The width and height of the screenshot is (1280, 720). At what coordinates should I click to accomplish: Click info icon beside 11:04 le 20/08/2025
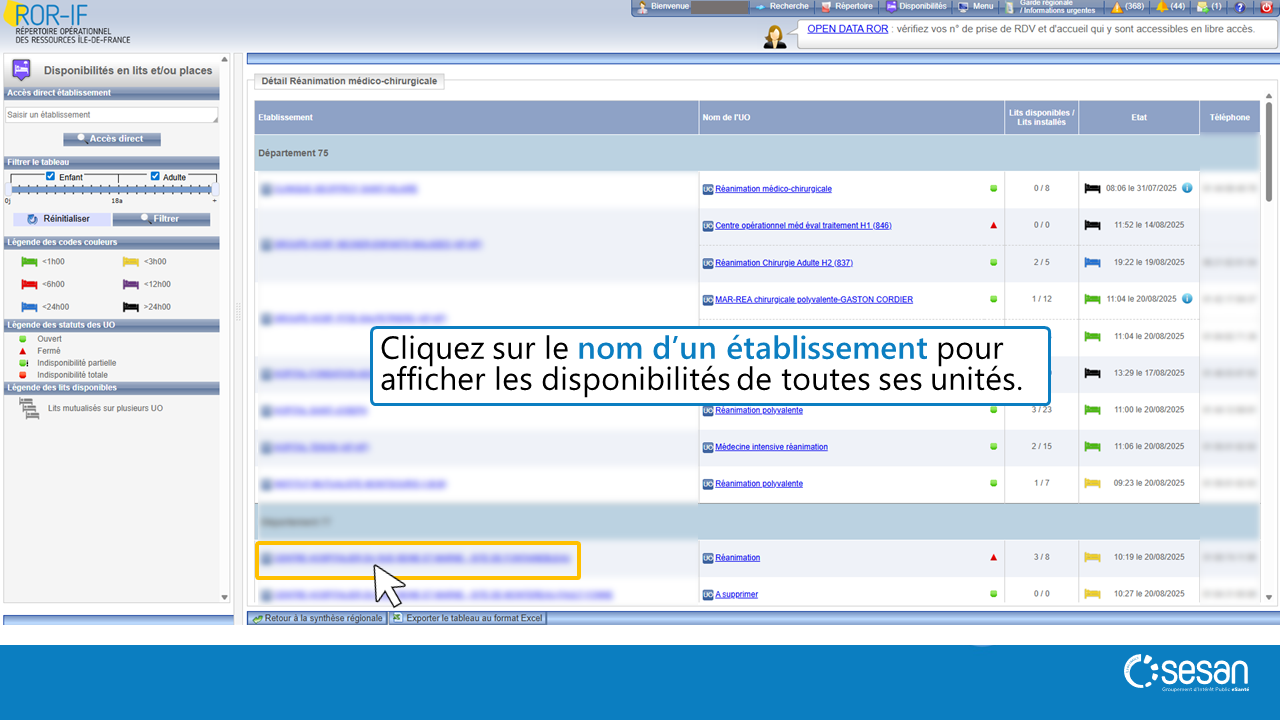[1187, 299]
